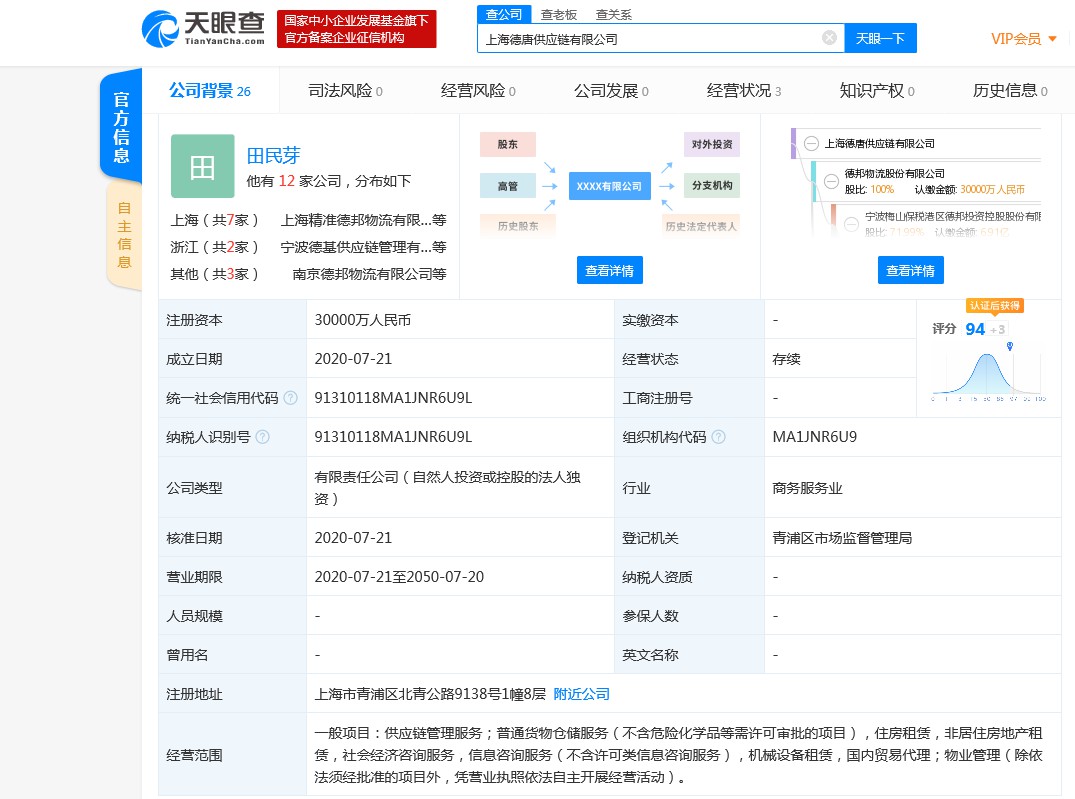The height and width of the screenshot is (799, 1075).
Task: Click the 宁波德基供应链管理有...等 link
Action: click(x=363, y=247)
